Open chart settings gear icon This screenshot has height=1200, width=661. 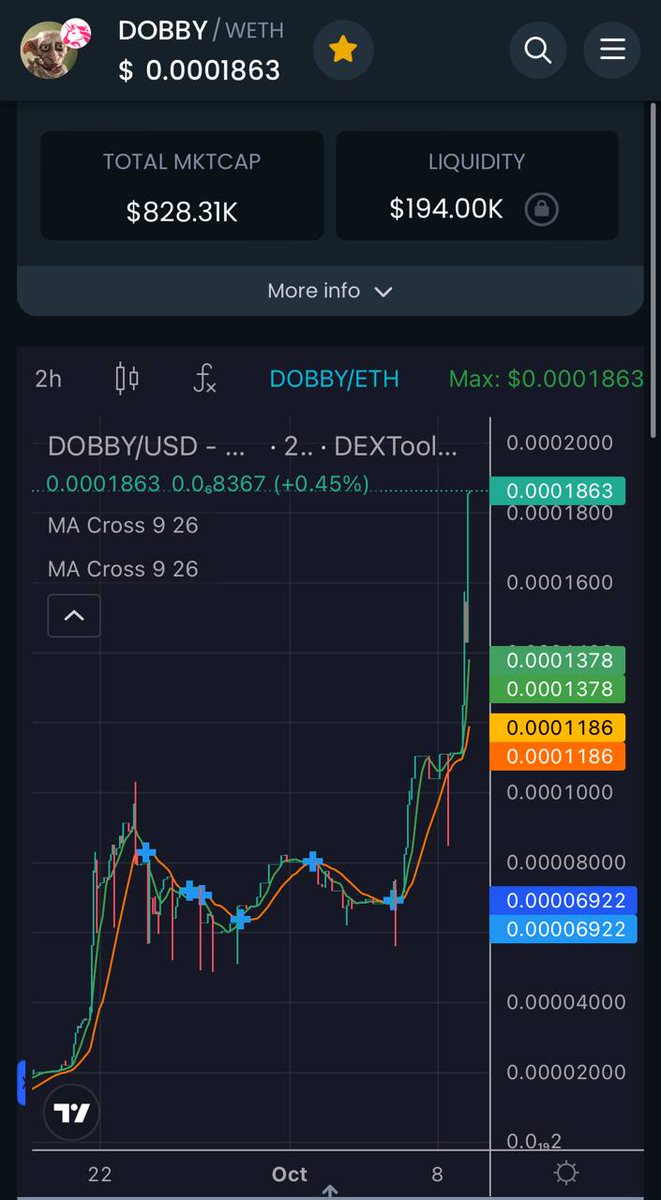click(566, 1173)
